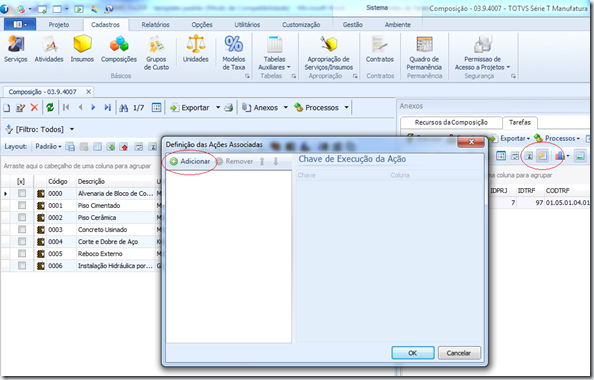Select the Tarefas tab
Viewport: 594px width, 380px height.
[519, 122]
